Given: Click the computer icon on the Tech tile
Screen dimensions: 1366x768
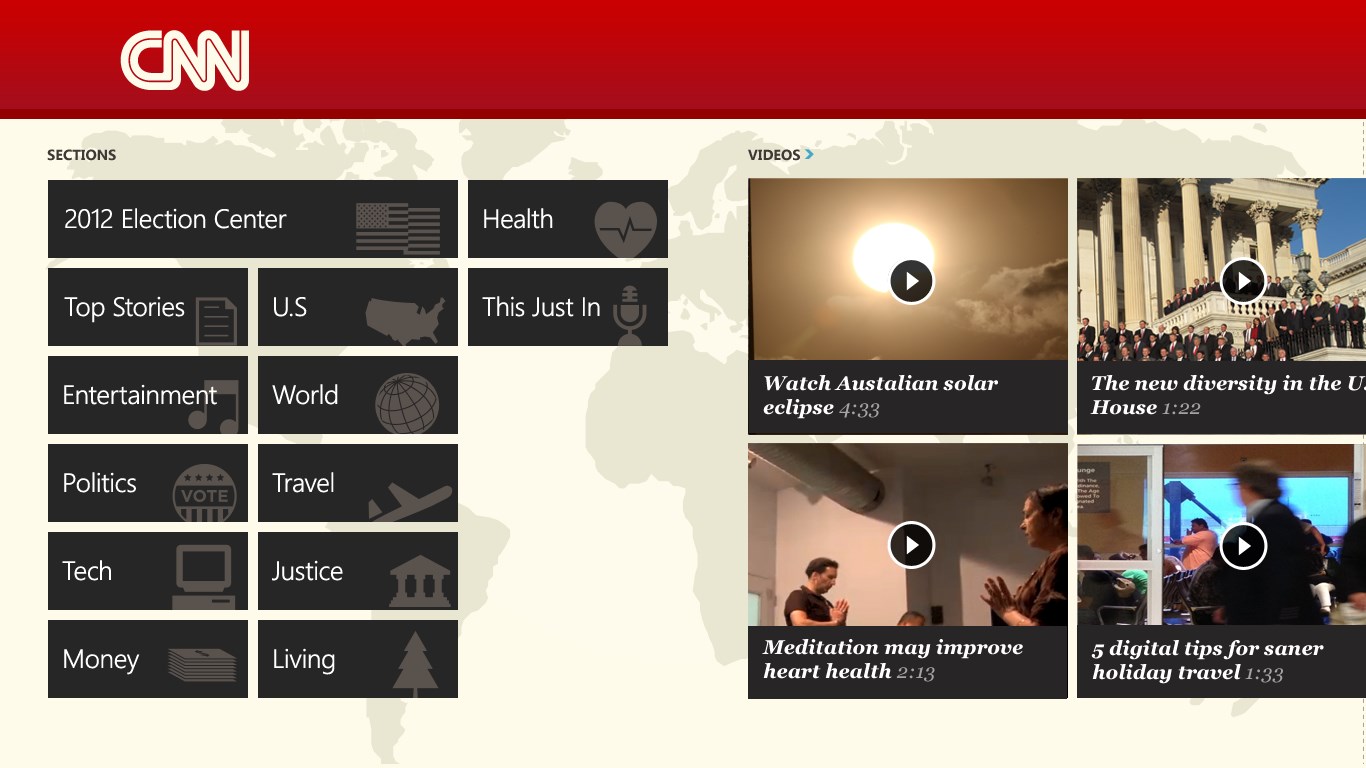Looking at the screenshot, I should point(204,578).
